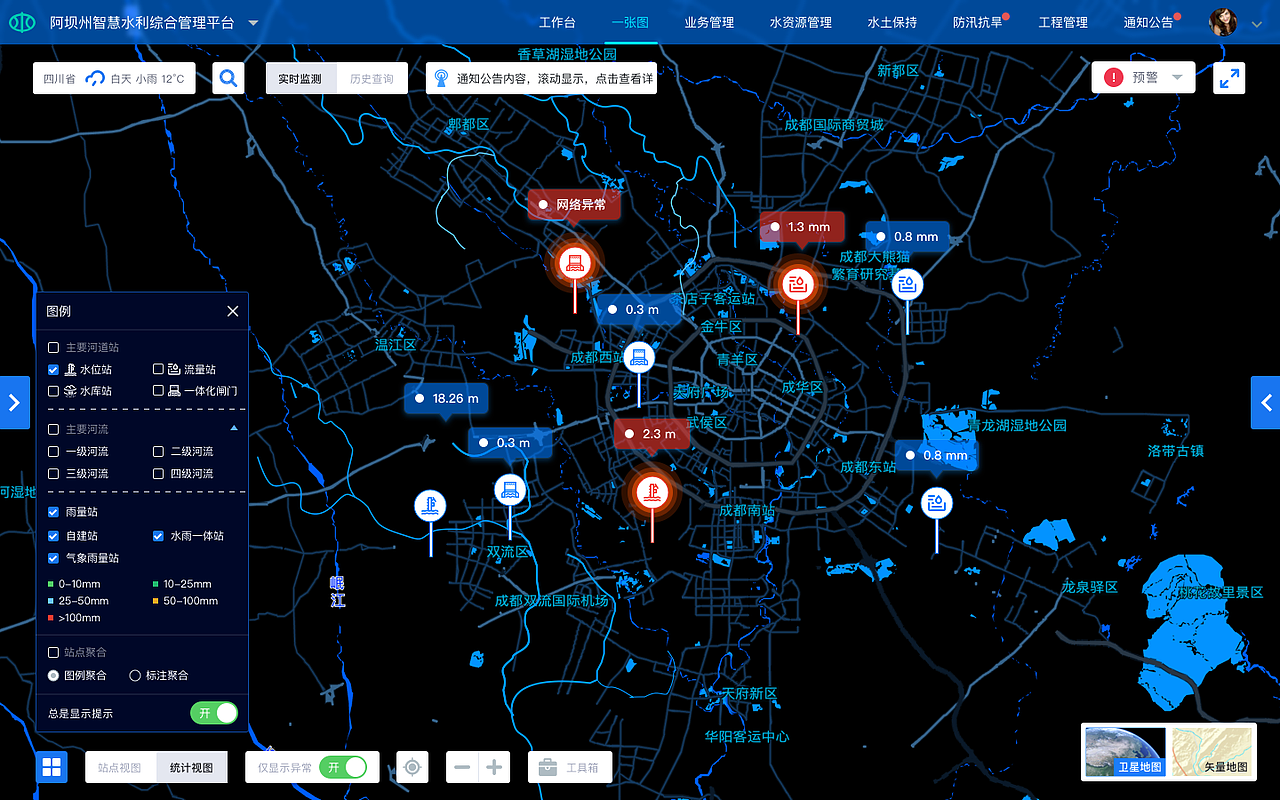
Task: Open the 通知公告 menu
Action: (x=1148, y=22)
